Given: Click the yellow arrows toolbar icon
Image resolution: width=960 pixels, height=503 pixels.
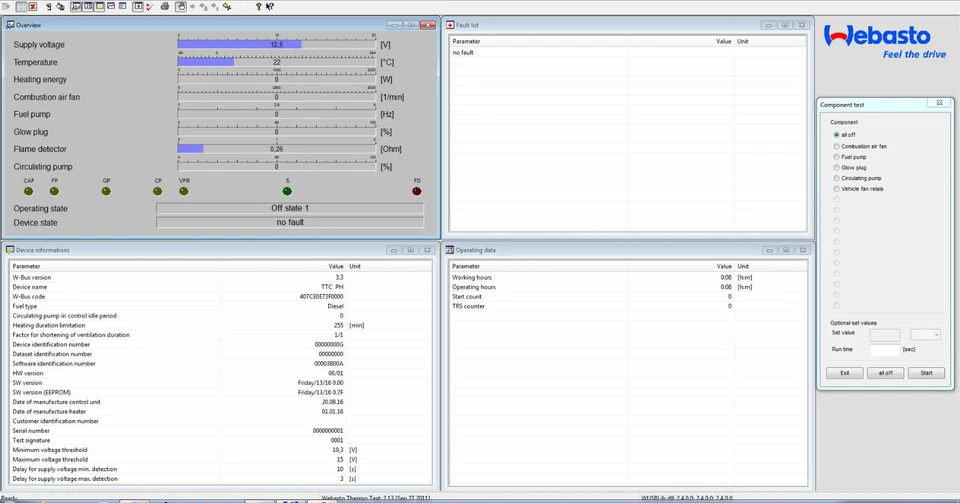Looking at the screenshot, I should (227, 7).
